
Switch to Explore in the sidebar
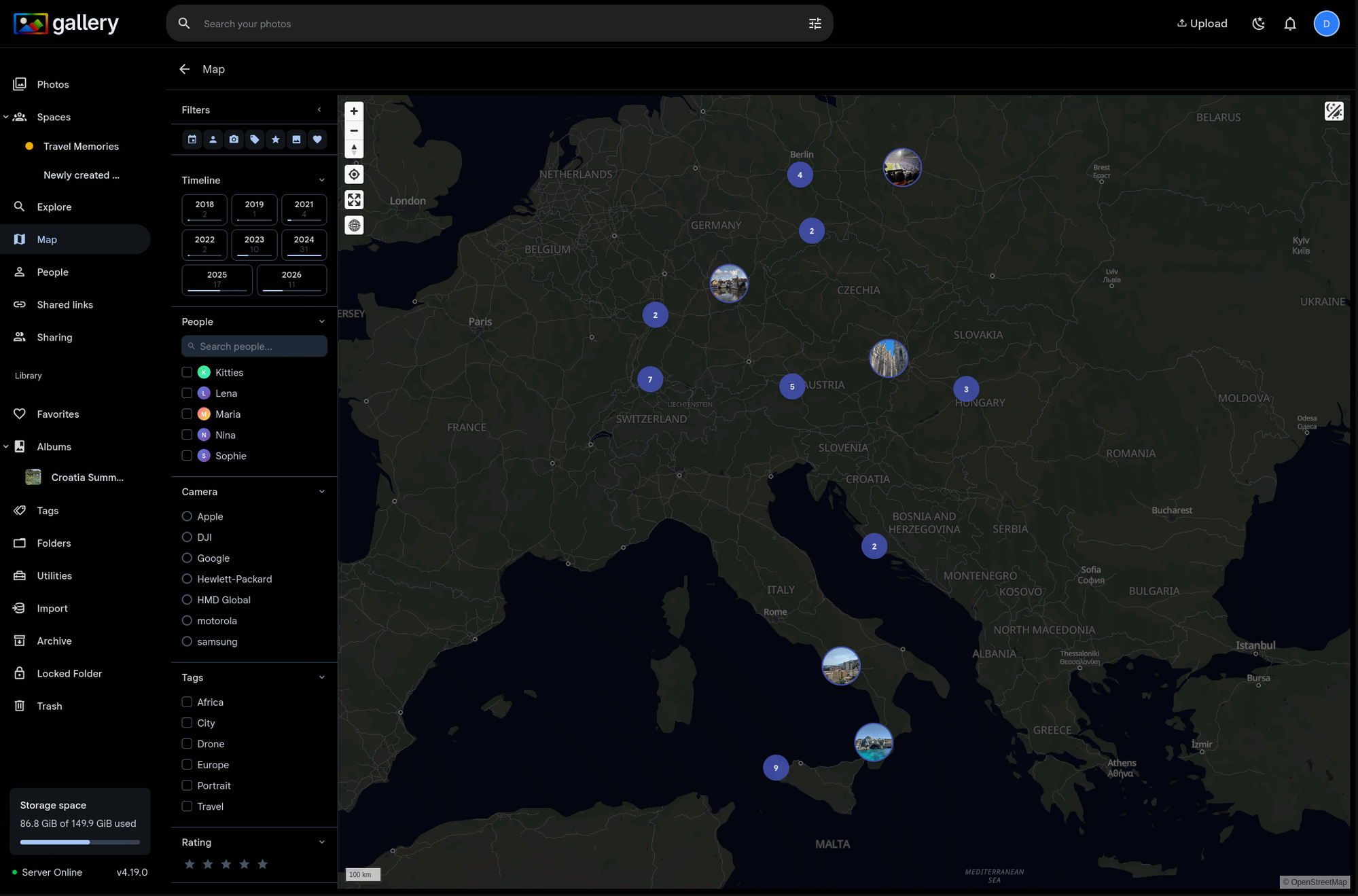point(54,207)
